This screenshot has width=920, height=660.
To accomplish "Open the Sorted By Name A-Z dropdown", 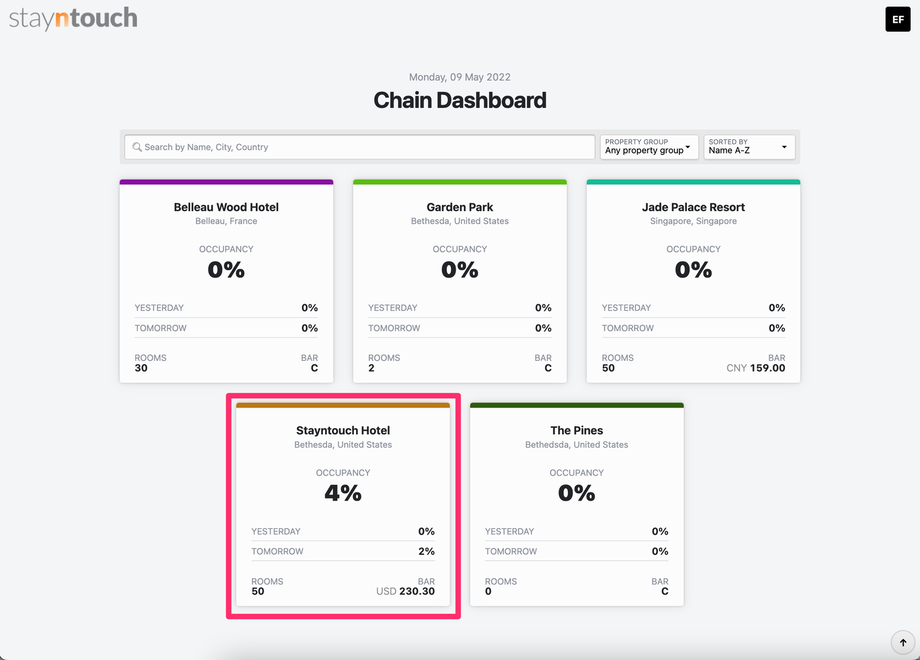I will point(749,147).
